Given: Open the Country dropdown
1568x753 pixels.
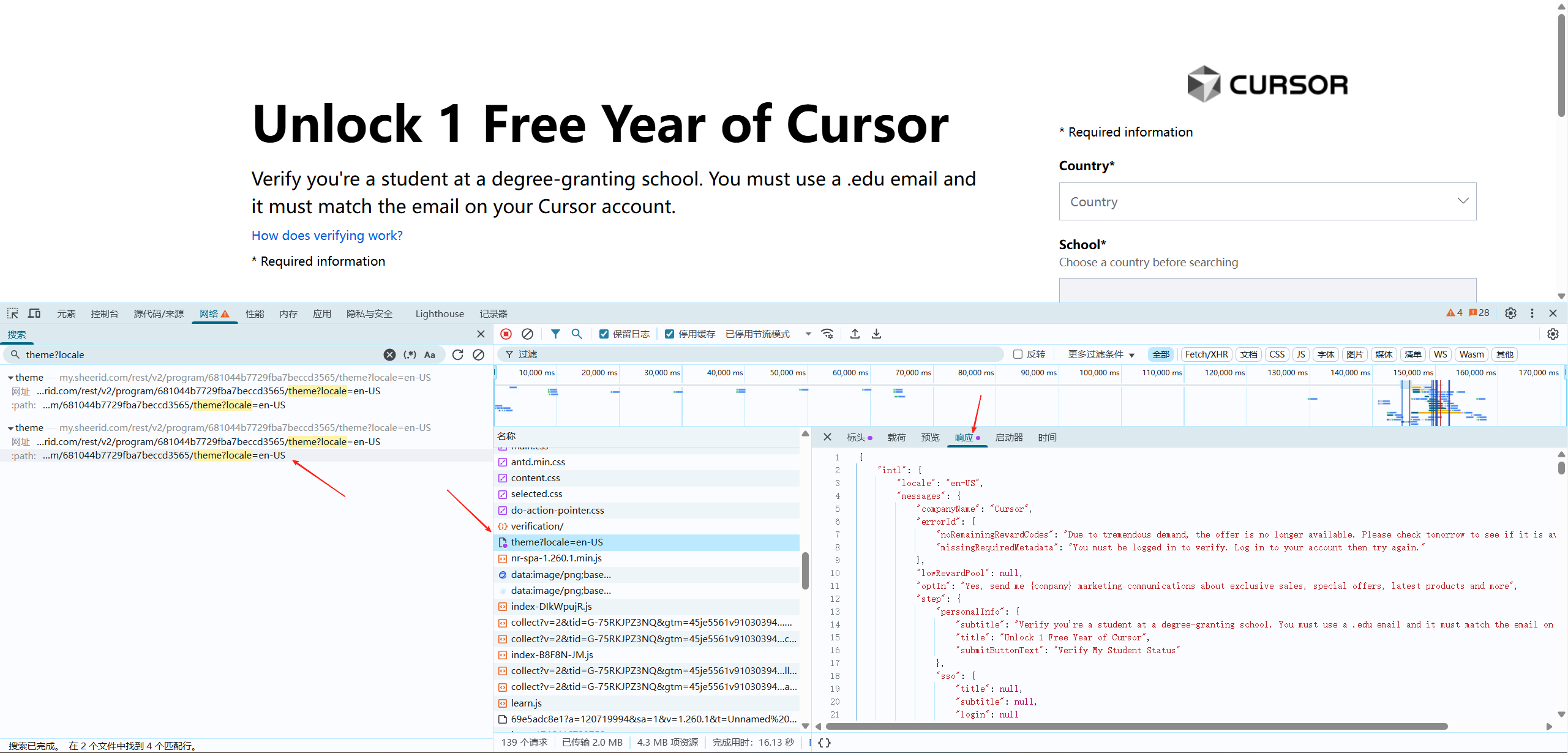Looking at the screenshot, I should click(1267, 201).
